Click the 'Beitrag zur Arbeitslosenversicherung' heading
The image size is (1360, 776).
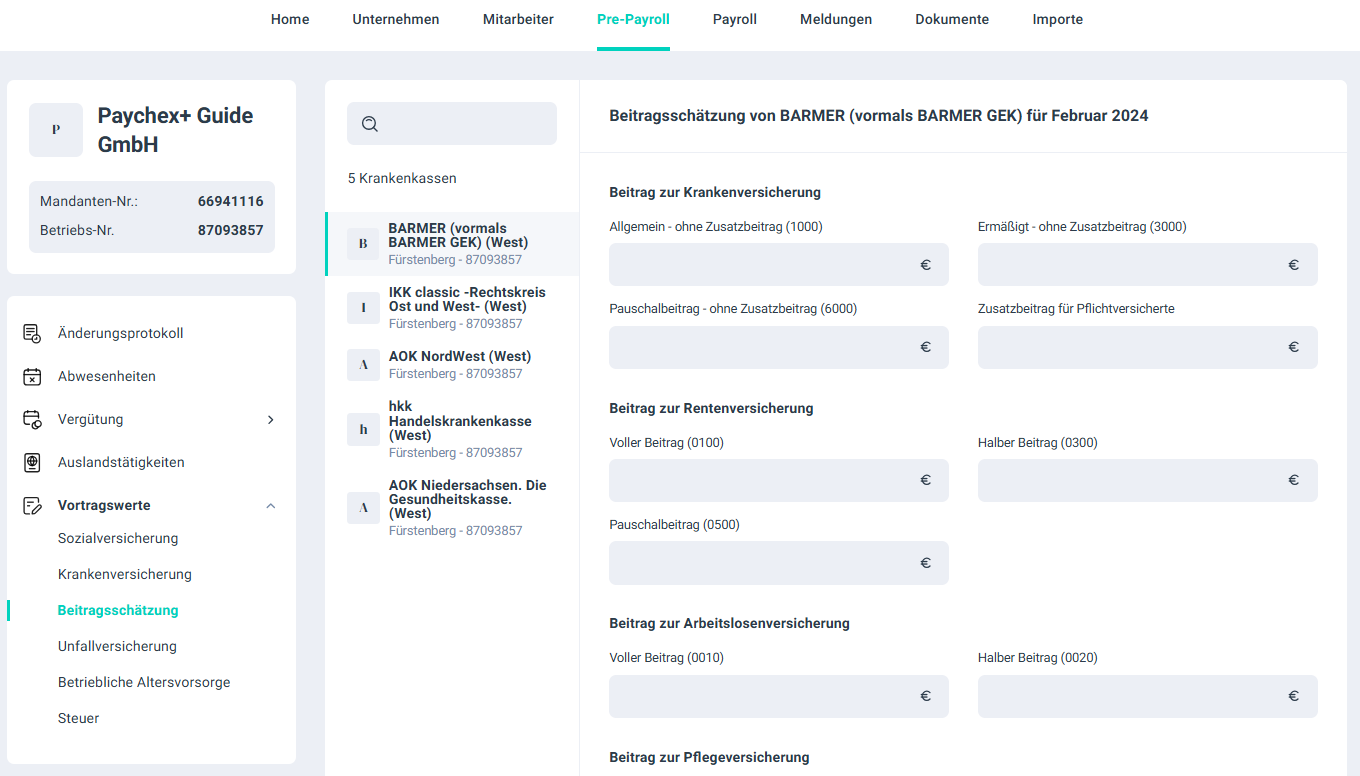click(729, 623)
